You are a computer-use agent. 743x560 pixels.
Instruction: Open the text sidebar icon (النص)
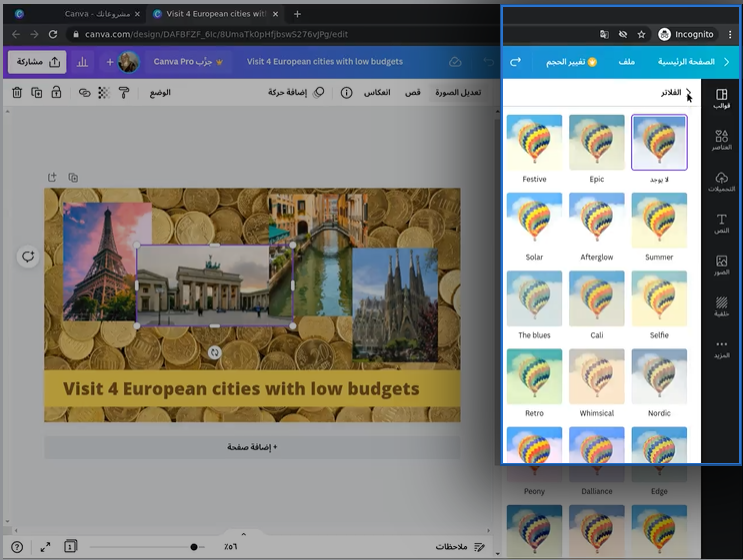(x=721, y=224)
